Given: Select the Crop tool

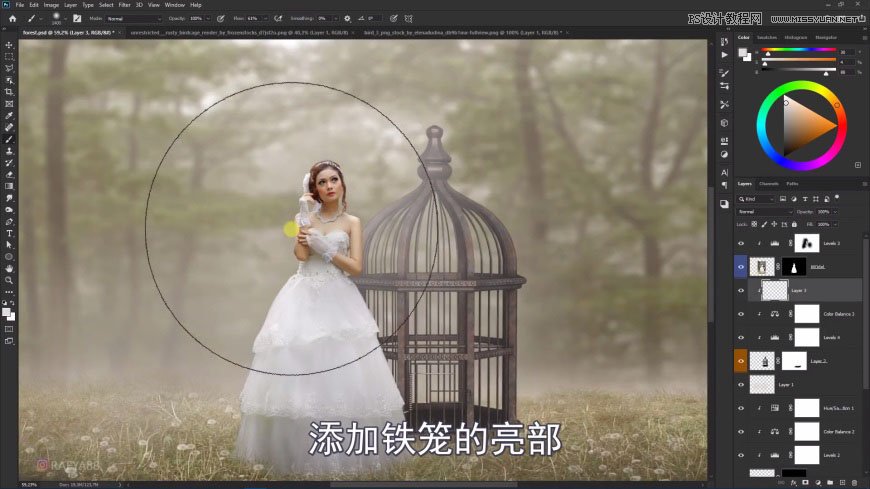Looking at the screenshot, I should point(9,92).
